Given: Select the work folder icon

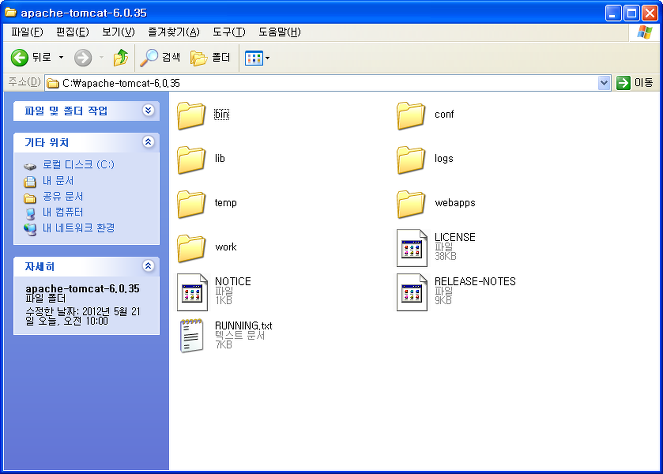Looking at the screenshot, I should tap(192, 248).
